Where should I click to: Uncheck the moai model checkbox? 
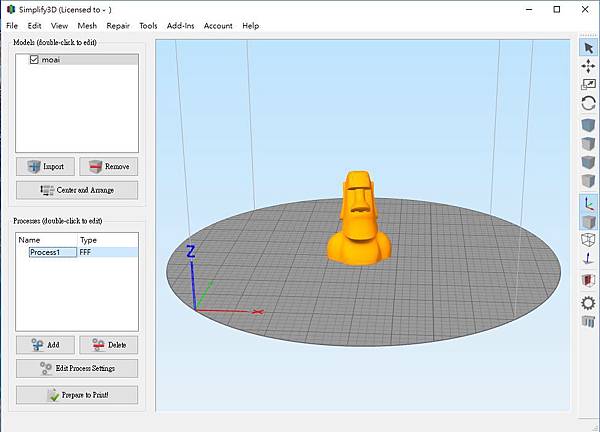[x=35, y=60]
